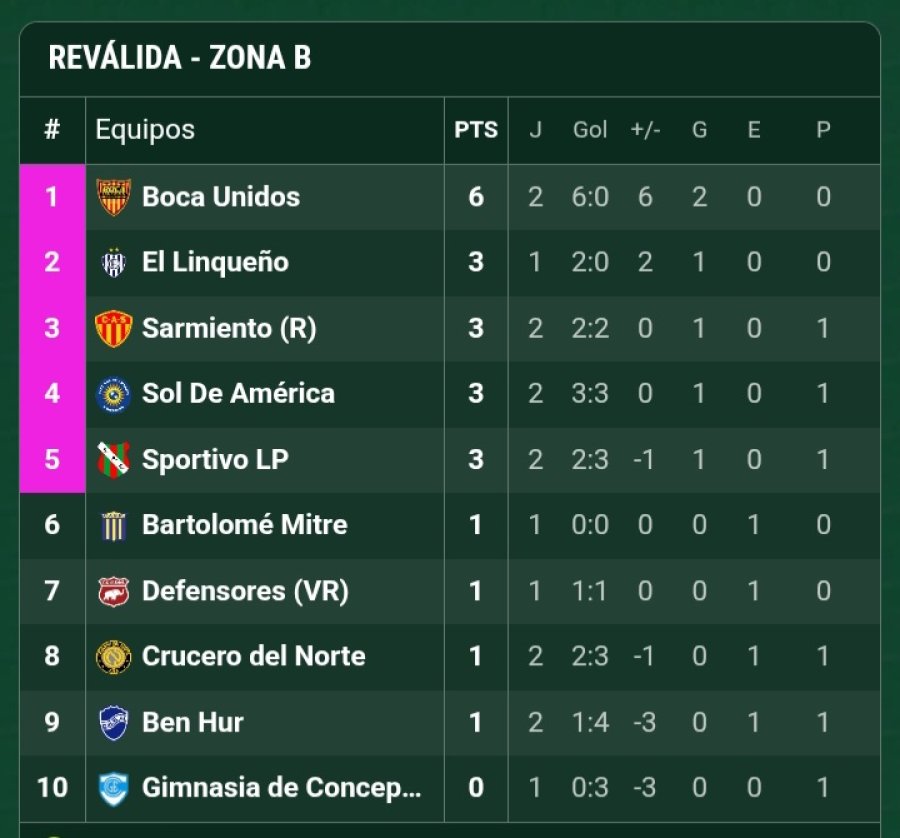This screenshot has height=838, width=900.
Task: Click the Boca Unidos team crest
Action: [113, 197]
